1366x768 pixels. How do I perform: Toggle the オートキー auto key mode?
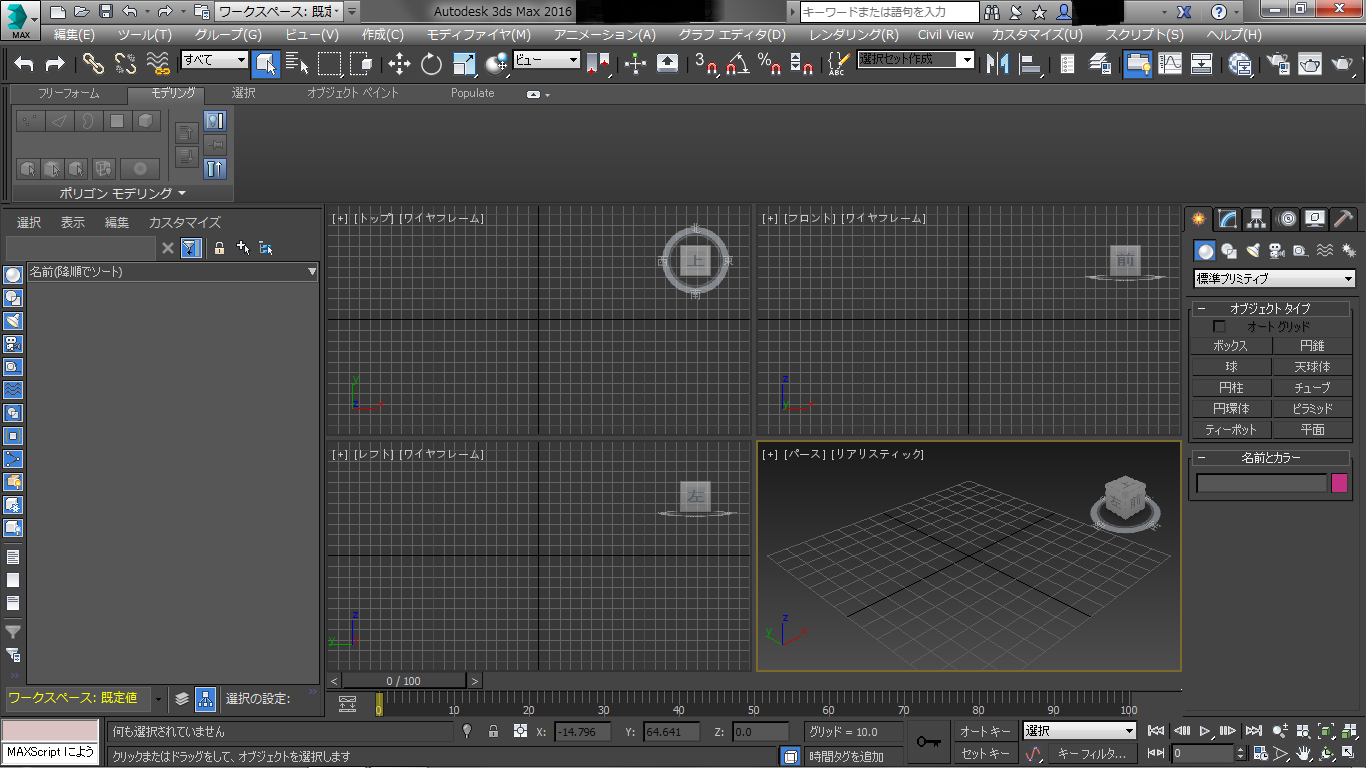click(985, 731)
